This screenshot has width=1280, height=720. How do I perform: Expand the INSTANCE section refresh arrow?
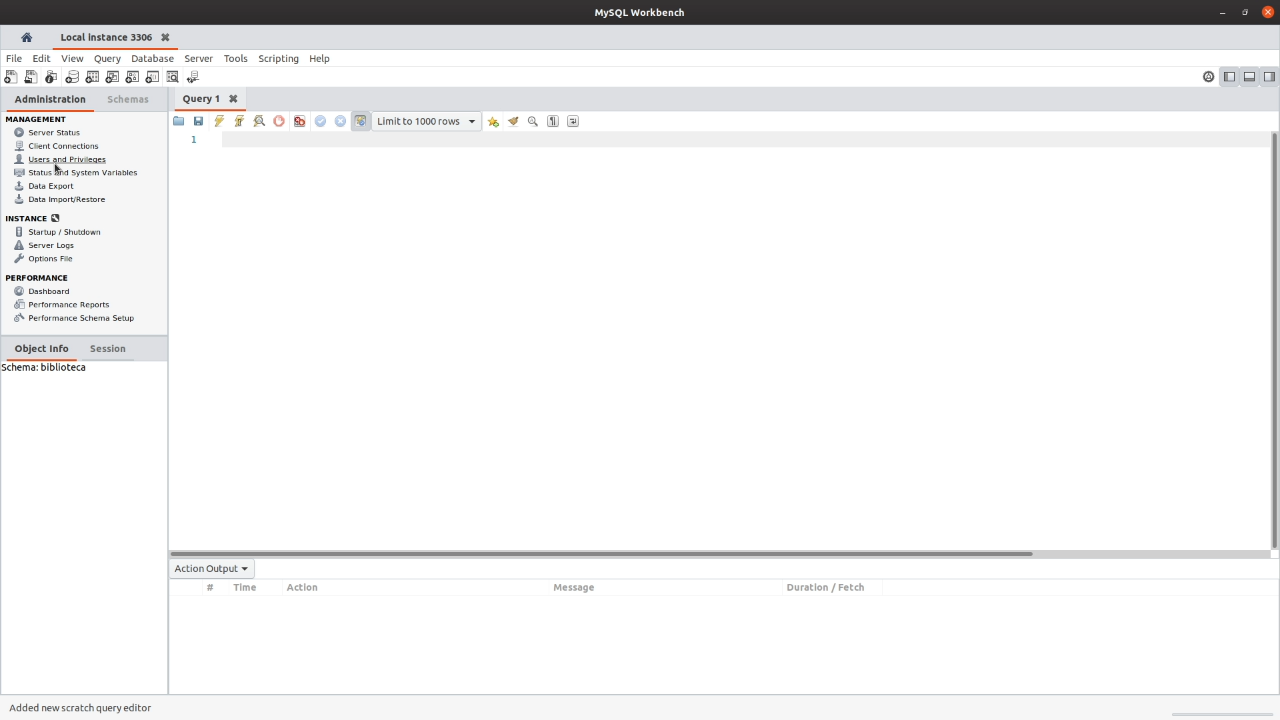(x=54, y=218)
